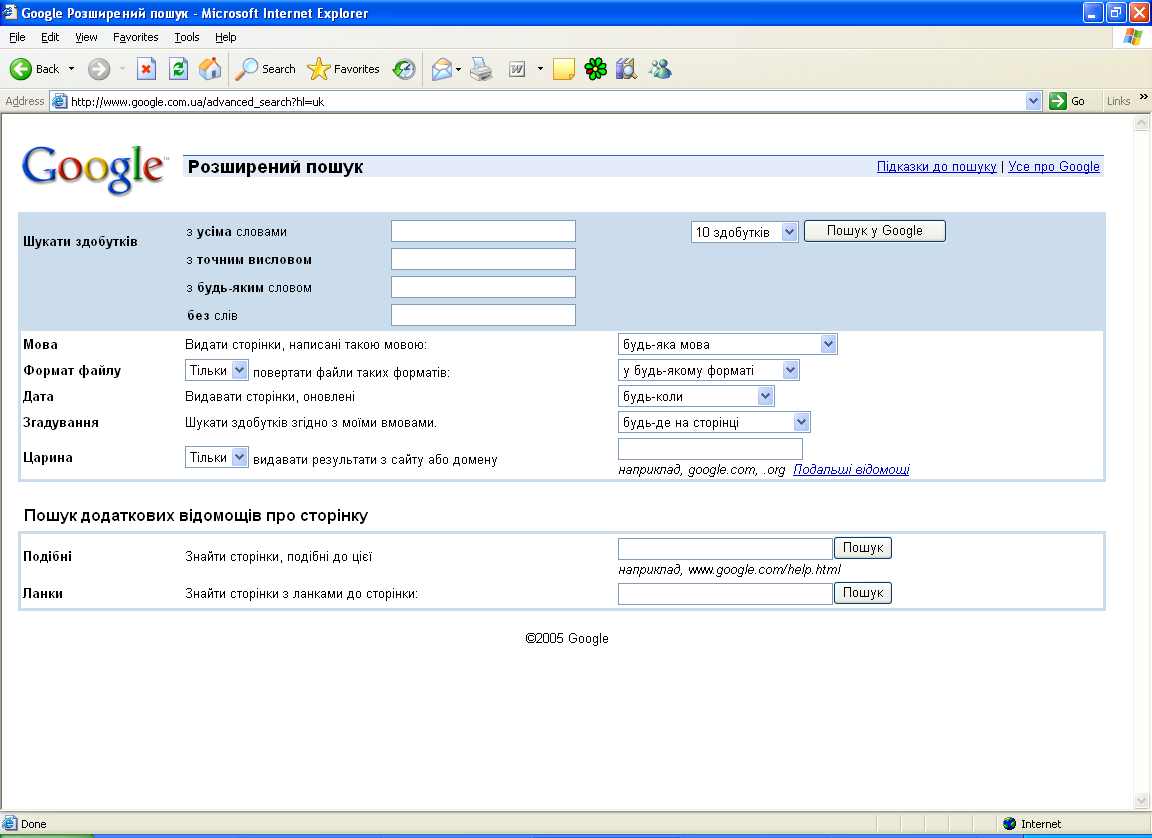Refresh the page with the green arrows icon
Screen dimensions: 1152x838
point(178,69)
